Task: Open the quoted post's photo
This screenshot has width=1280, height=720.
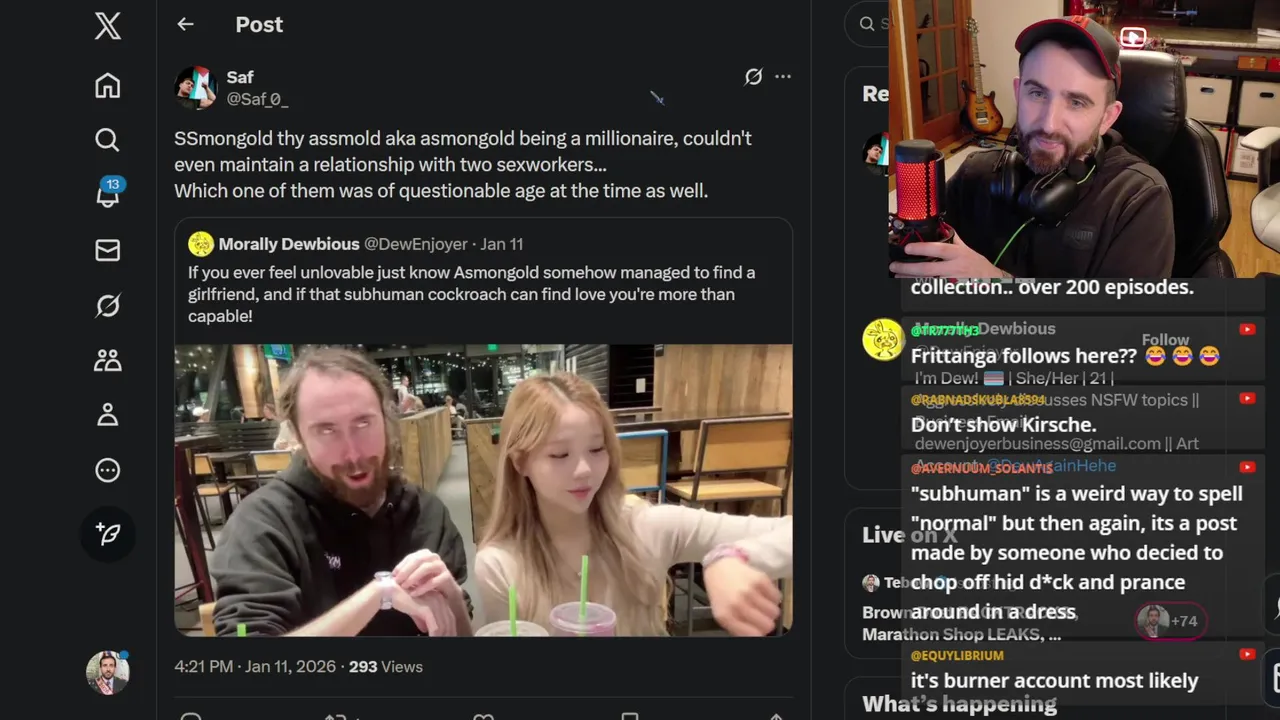Action: coord(483,490)
